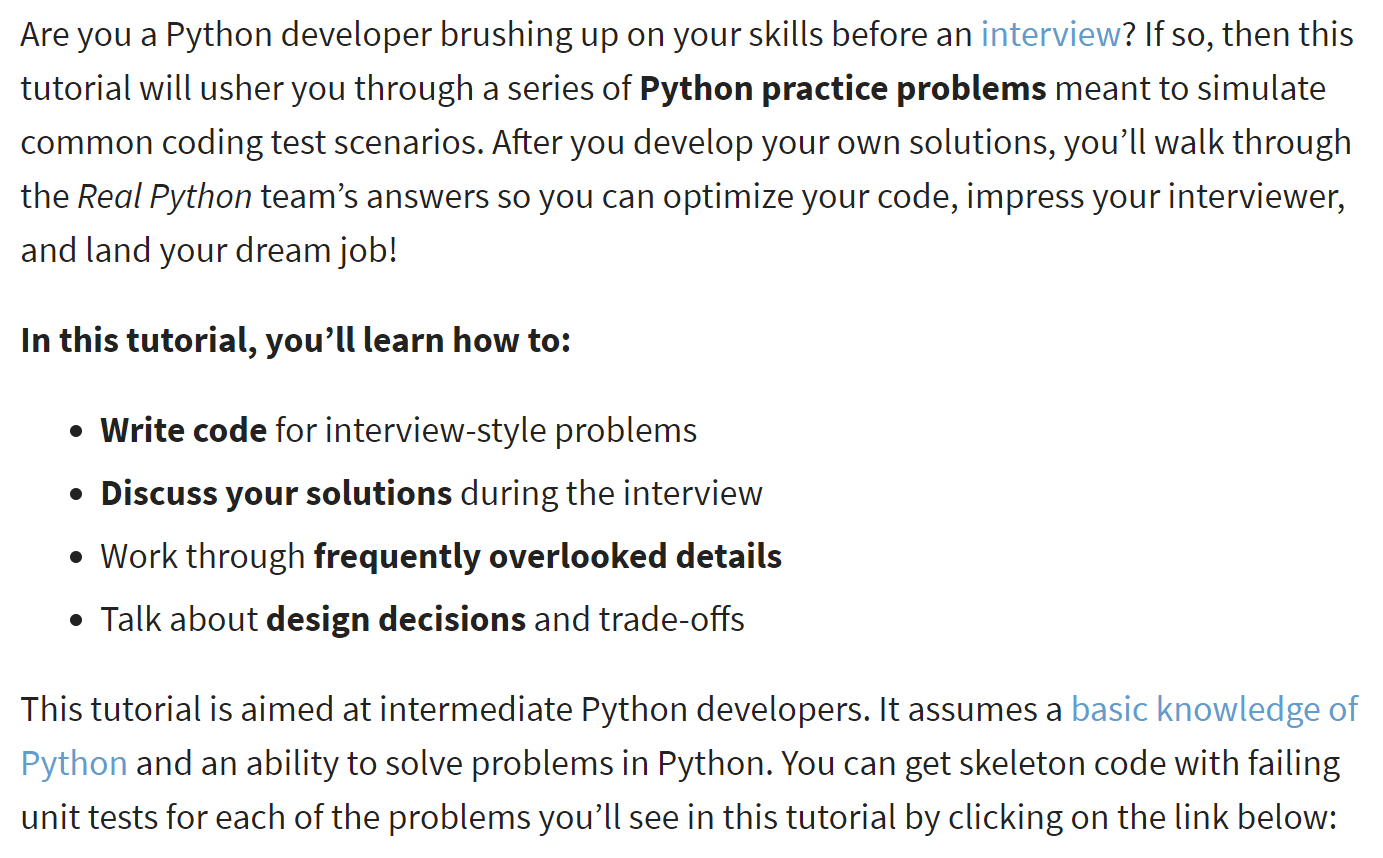
Task: Click the bold "Python practice problems" text
Action: pyautogui.click(x=843, y=89)
